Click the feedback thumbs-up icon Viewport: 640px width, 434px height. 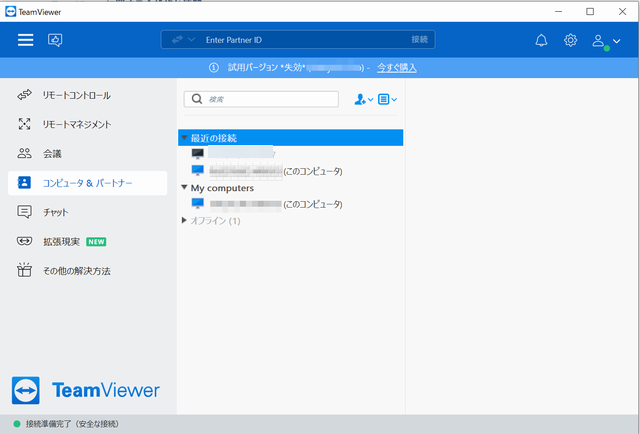[55, 40]
